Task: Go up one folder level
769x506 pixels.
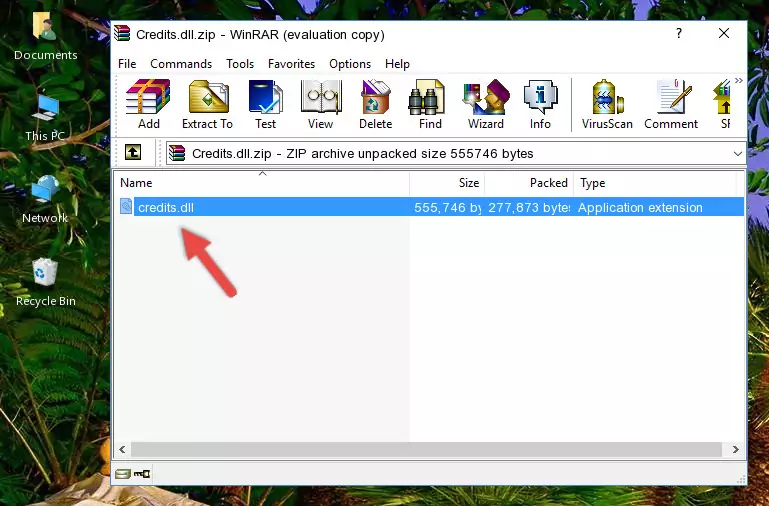Action: pyautogui.click(x=133, y=152)
